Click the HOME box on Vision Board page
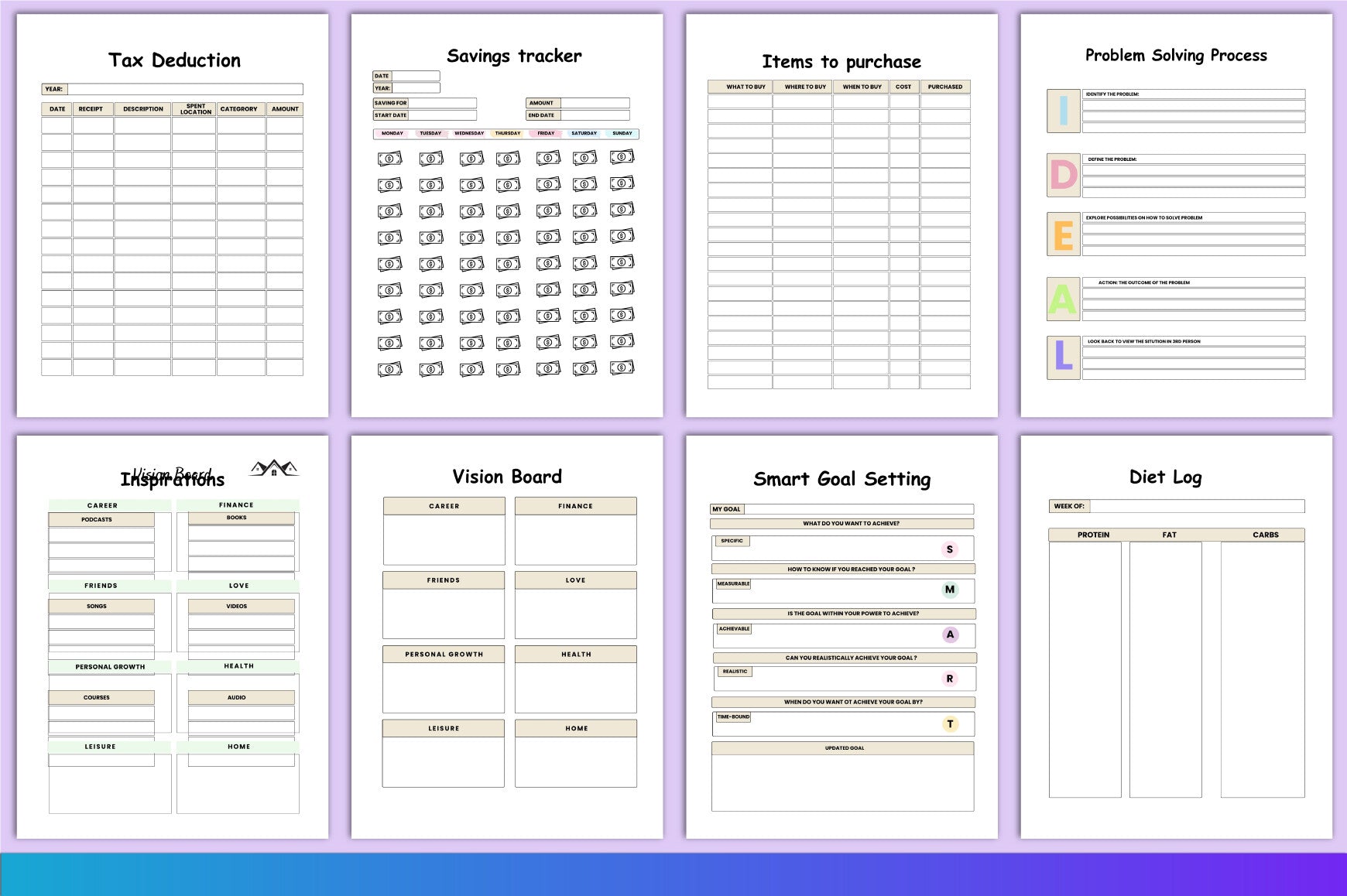Screen dimensions: 1347x896 576,754
